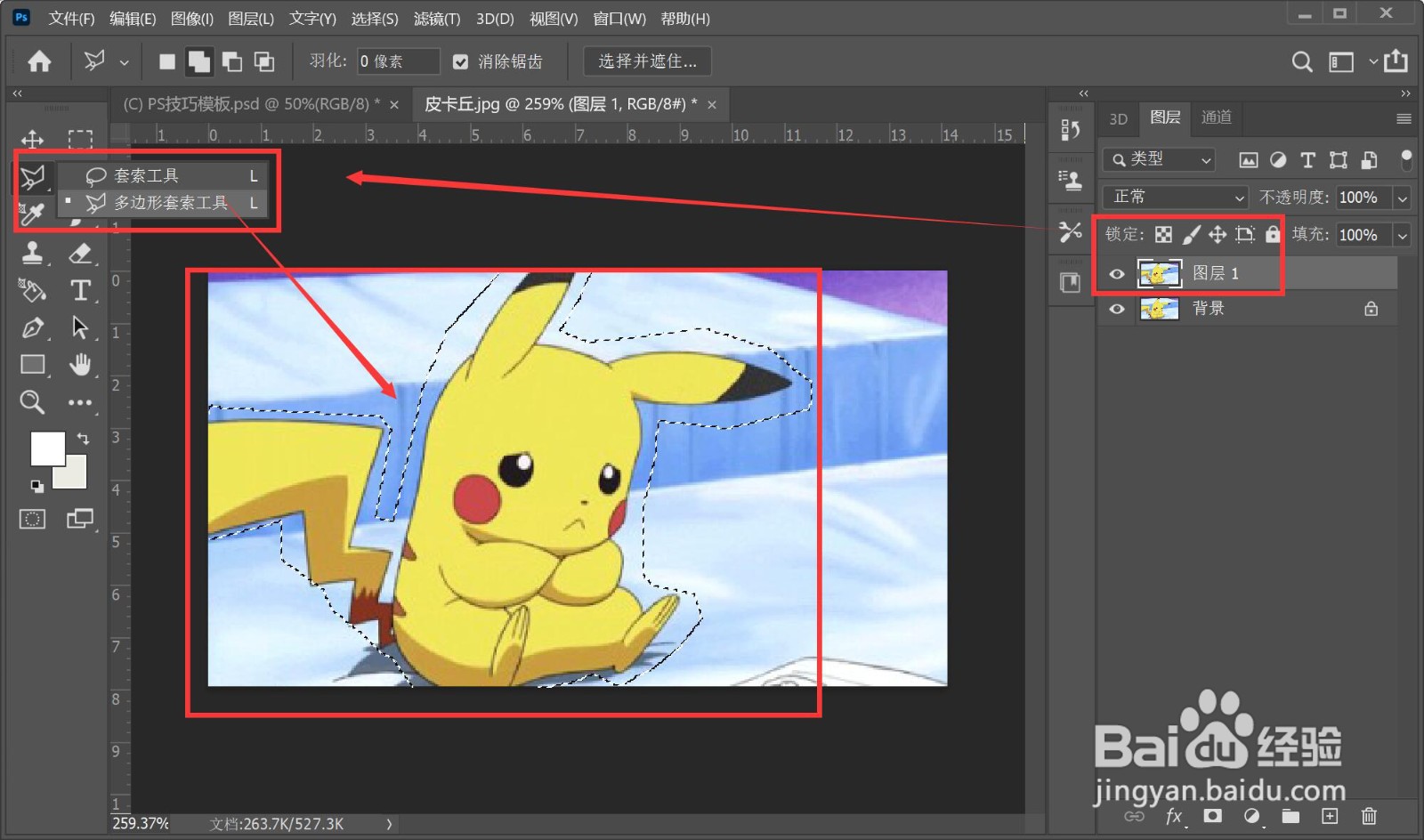Viewport: 1424px width, 840px height.
Task: Toggle lock transparent pixels
Action: 1163,234
